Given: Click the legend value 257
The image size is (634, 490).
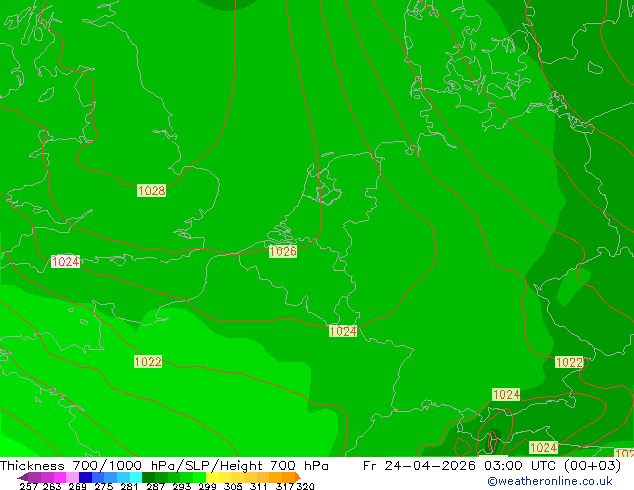Looking at the screenshot, I should 29,486.
